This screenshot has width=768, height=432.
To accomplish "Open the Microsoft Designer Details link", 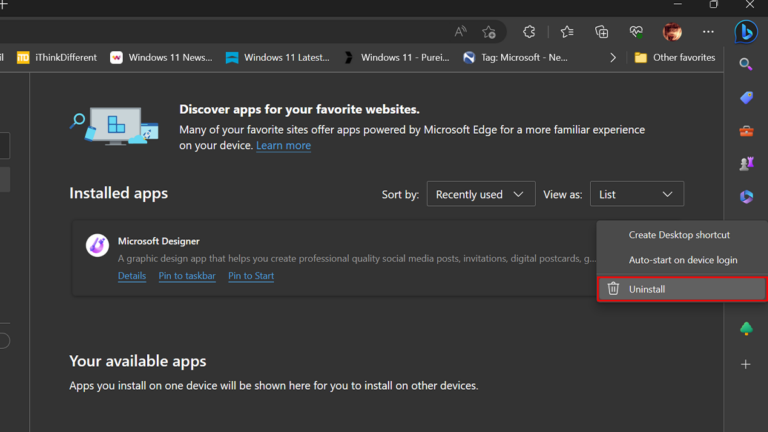I will coord(132,276).
